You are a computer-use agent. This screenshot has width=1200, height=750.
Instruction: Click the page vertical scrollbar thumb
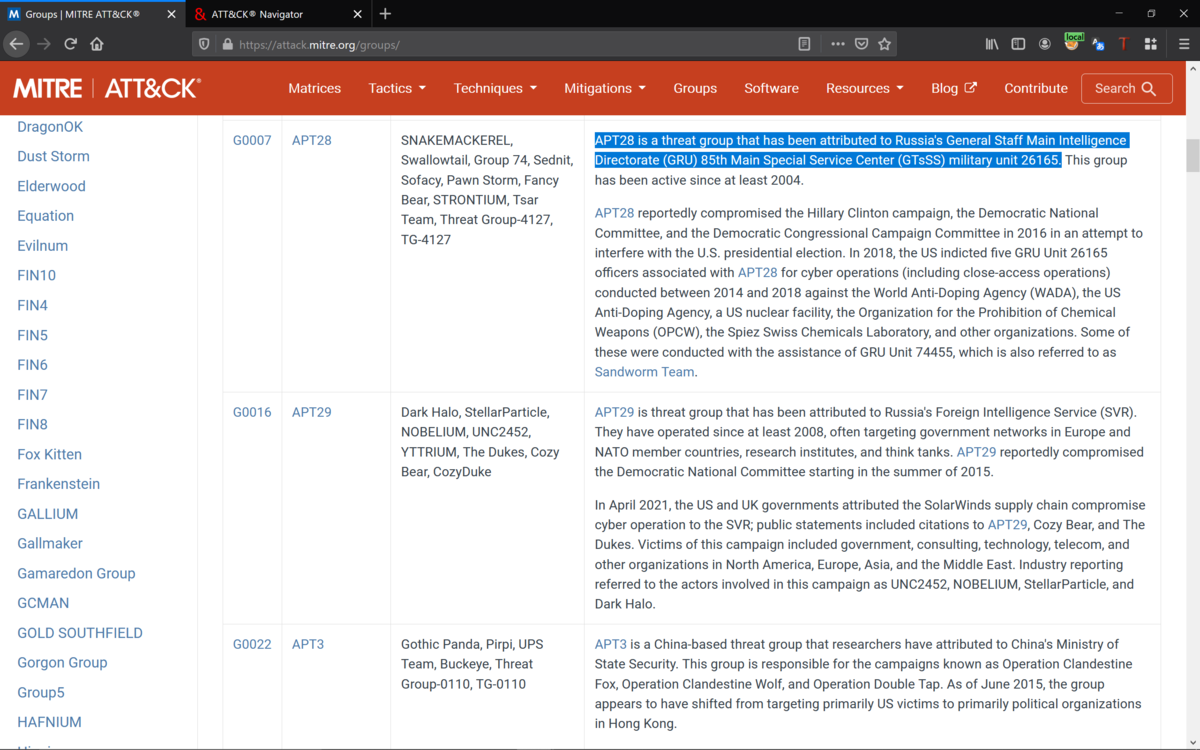tap(1191, 156)
